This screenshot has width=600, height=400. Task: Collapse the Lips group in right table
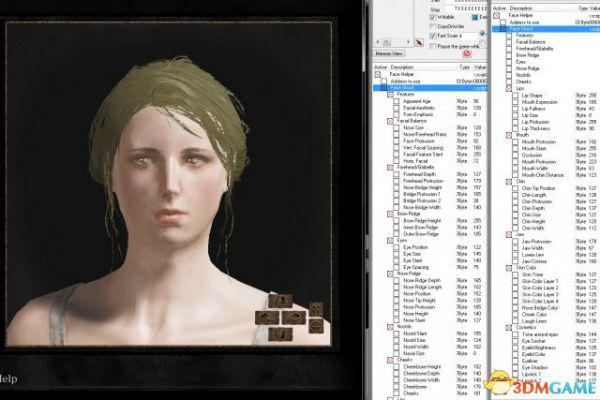coord(509,88)
